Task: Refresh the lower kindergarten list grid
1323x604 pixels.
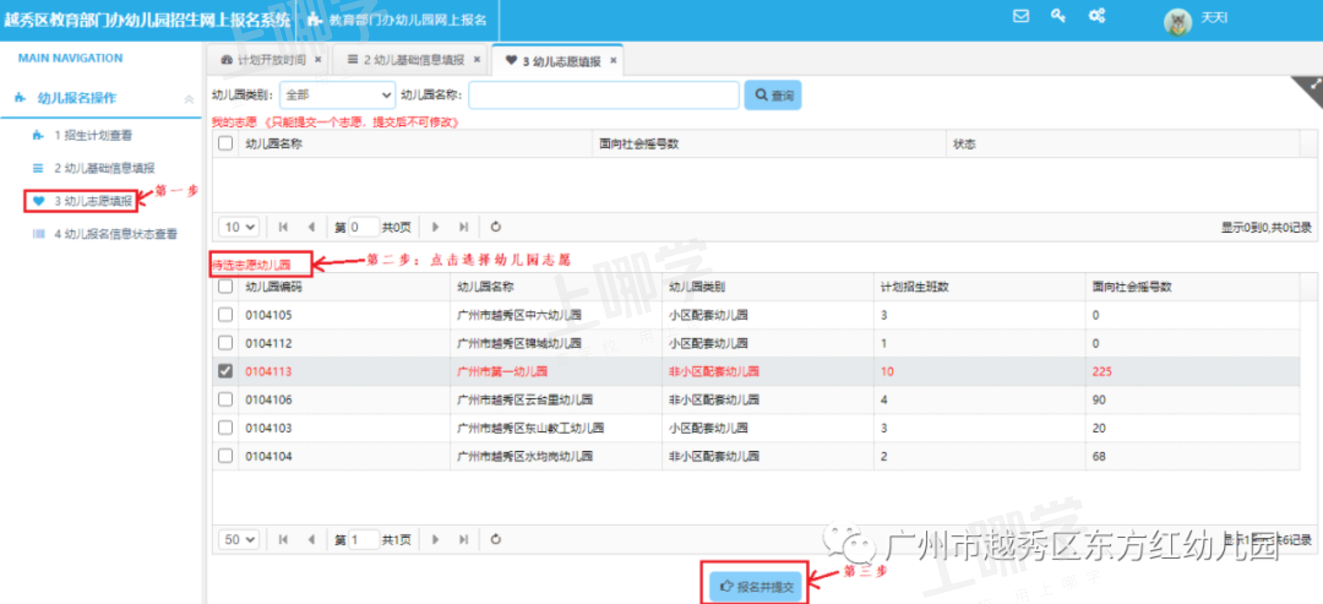Action: coord(496,539)
